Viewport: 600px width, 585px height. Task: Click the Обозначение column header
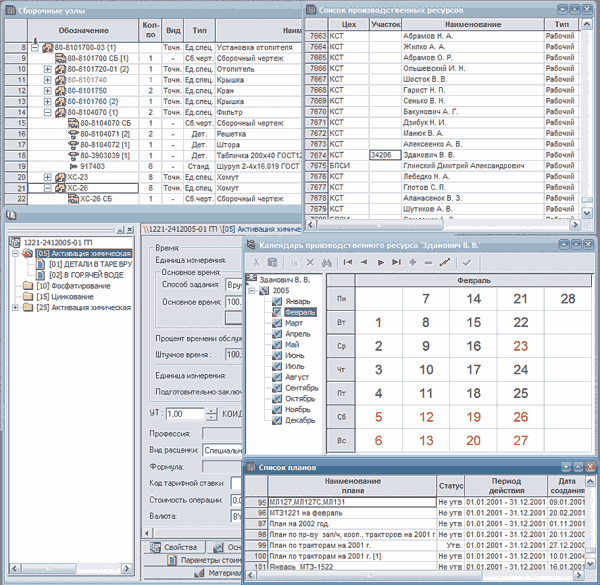pyautogui.click(x=83, y=31)
